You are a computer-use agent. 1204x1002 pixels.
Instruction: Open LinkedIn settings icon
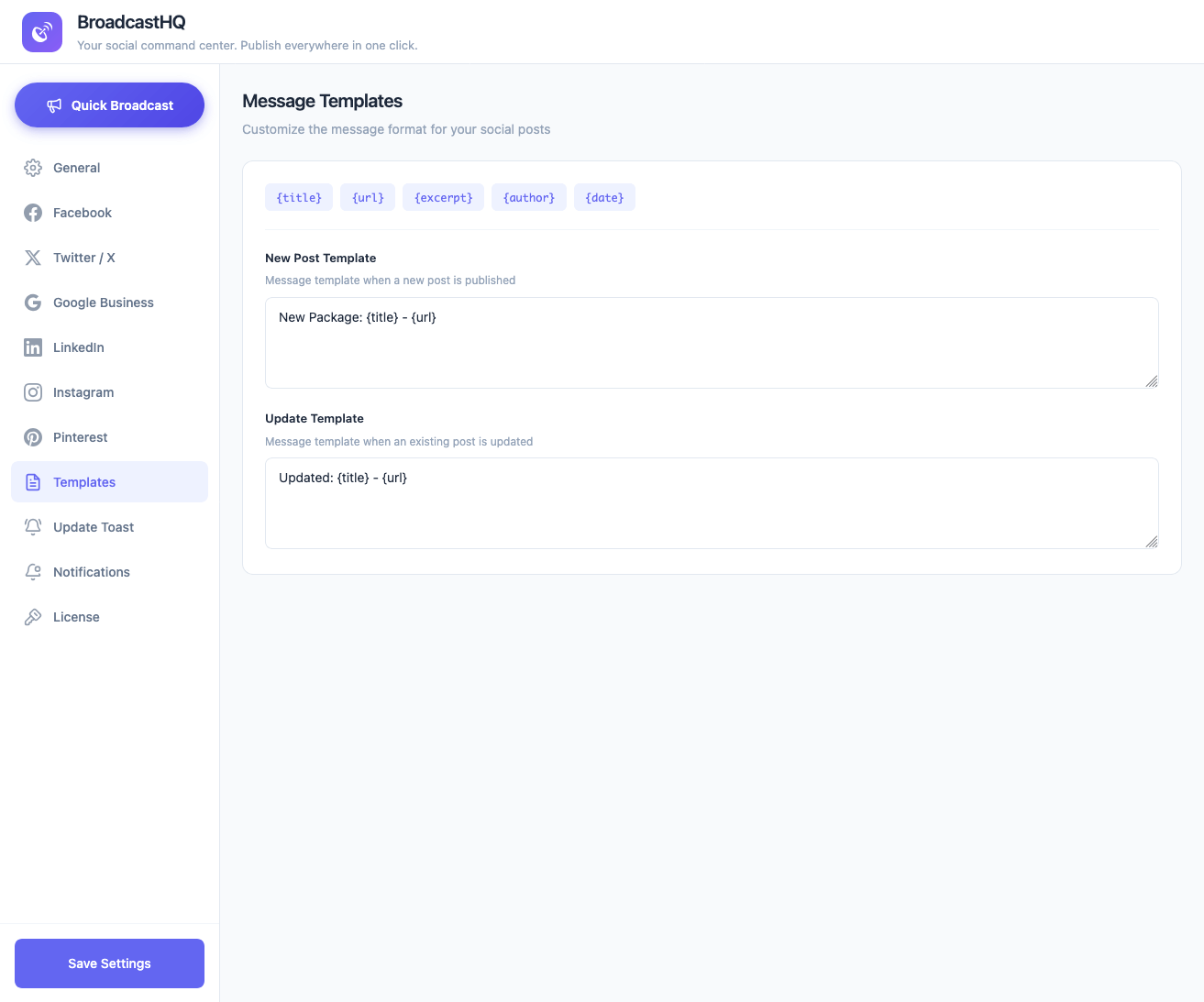33,347
